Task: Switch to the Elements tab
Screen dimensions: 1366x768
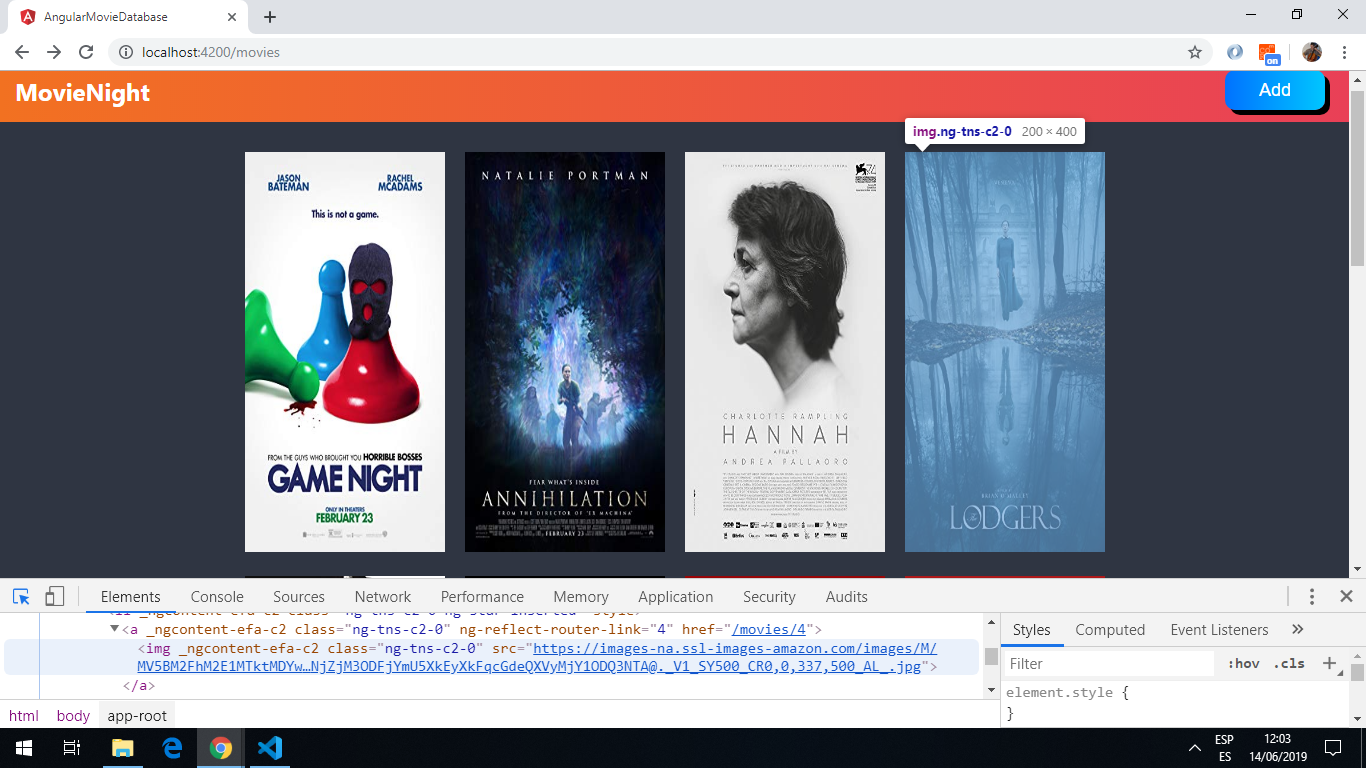Action: pyautogui.click(x=130, y=597)
